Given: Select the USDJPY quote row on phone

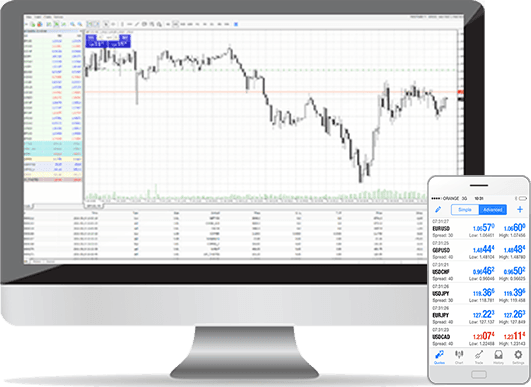Looking at the screenshot, I should 479,294.
